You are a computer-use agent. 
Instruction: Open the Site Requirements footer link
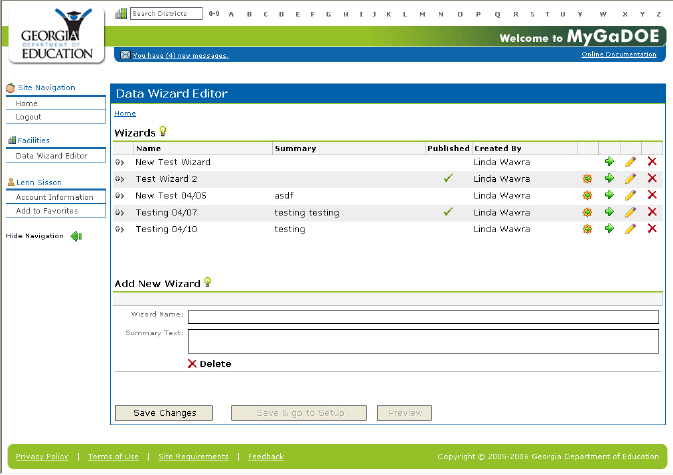coord(193,456)
